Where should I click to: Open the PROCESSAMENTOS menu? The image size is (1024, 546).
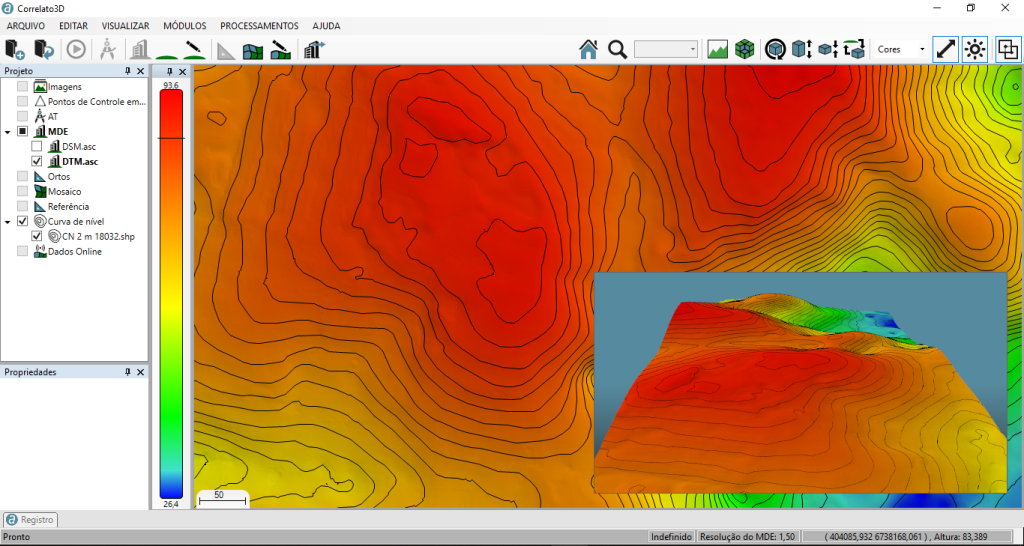[x=259, y=25]
